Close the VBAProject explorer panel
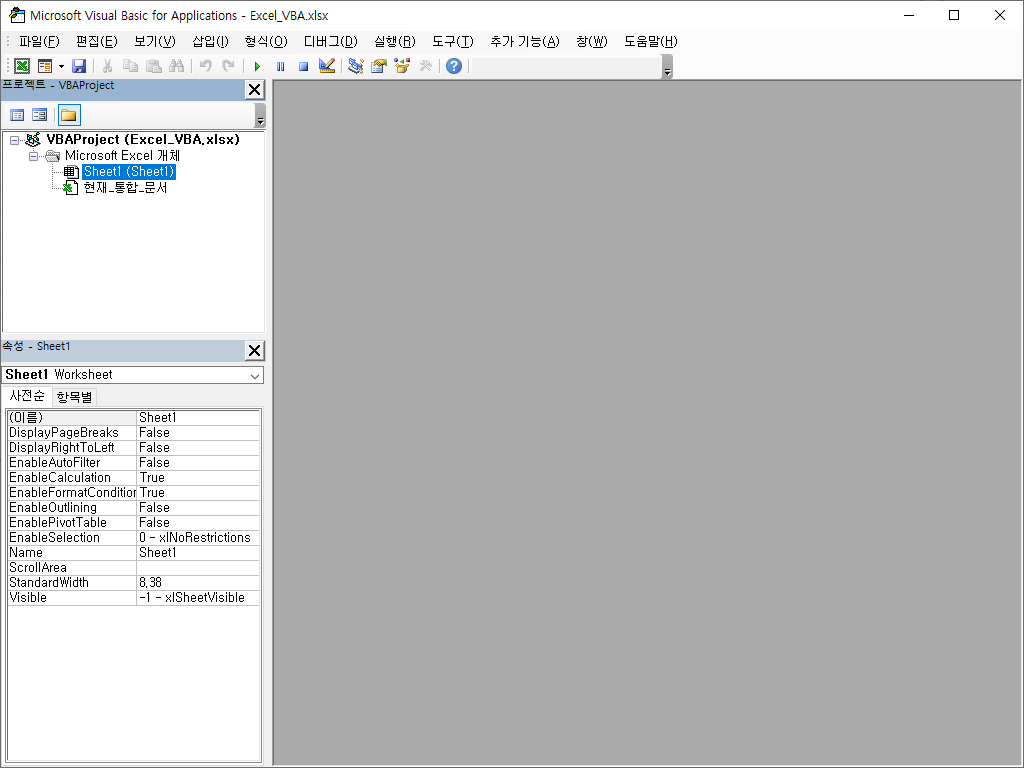 point(255,89)
